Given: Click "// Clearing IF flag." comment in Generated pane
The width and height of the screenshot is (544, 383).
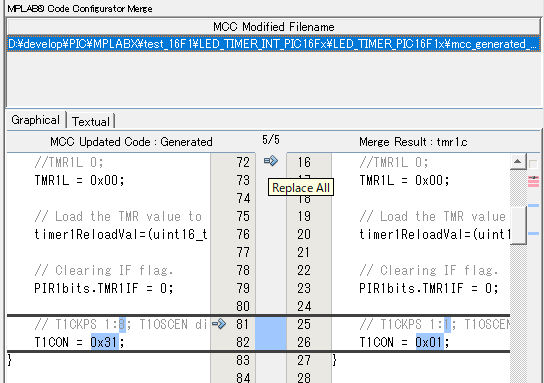Looking at the screenshot, I should pyautogui.click(x=103, y=270).
